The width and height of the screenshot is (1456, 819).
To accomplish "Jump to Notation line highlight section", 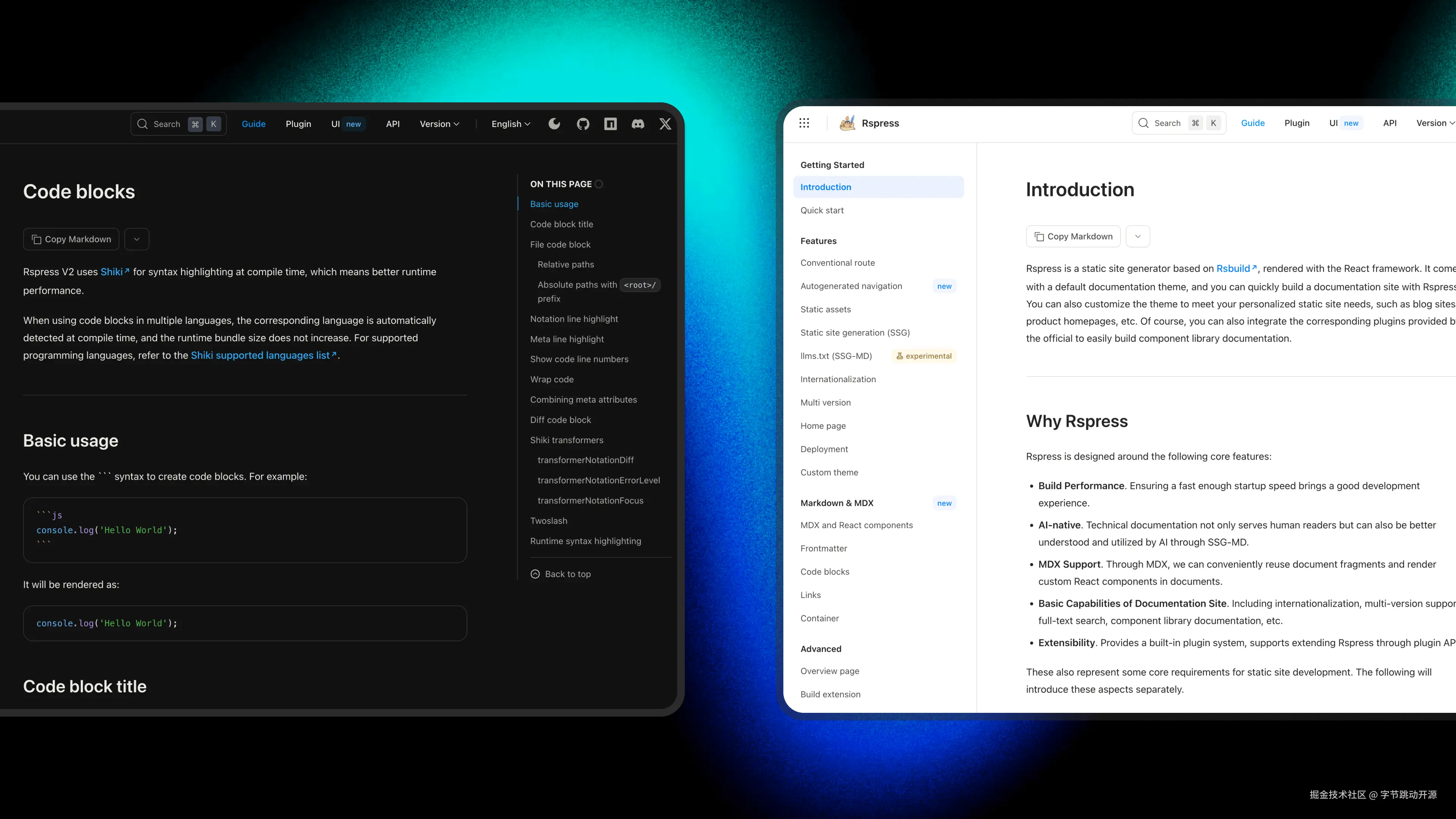I will pos(574,319).
